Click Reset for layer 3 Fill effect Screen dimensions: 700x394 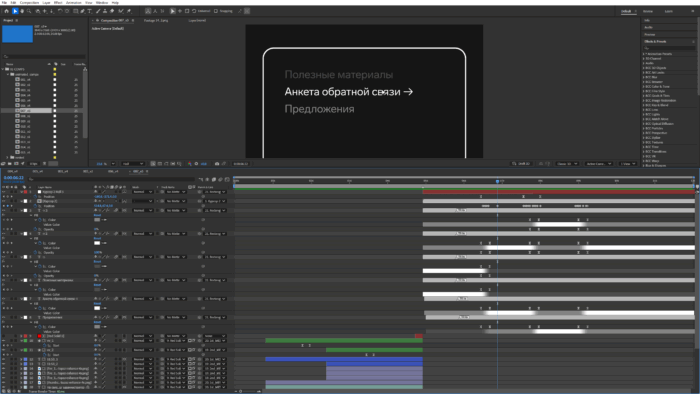(97, 215)
